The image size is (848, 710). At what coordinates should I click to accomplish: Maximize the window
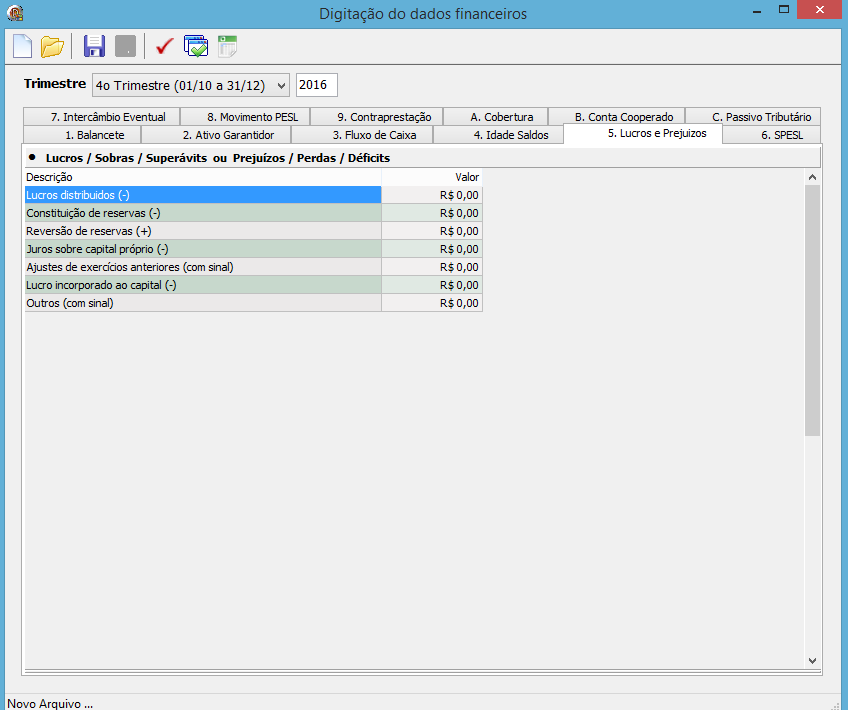coord(784,10)
